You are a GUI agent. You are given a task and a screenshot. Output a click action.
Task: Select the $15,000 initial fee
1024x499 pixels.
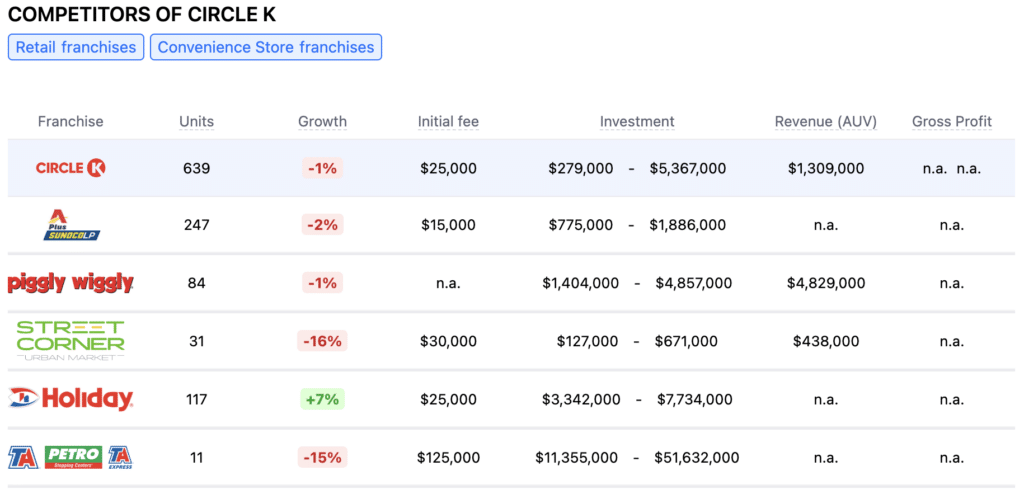pyautogui.click(x=449, y=225)
